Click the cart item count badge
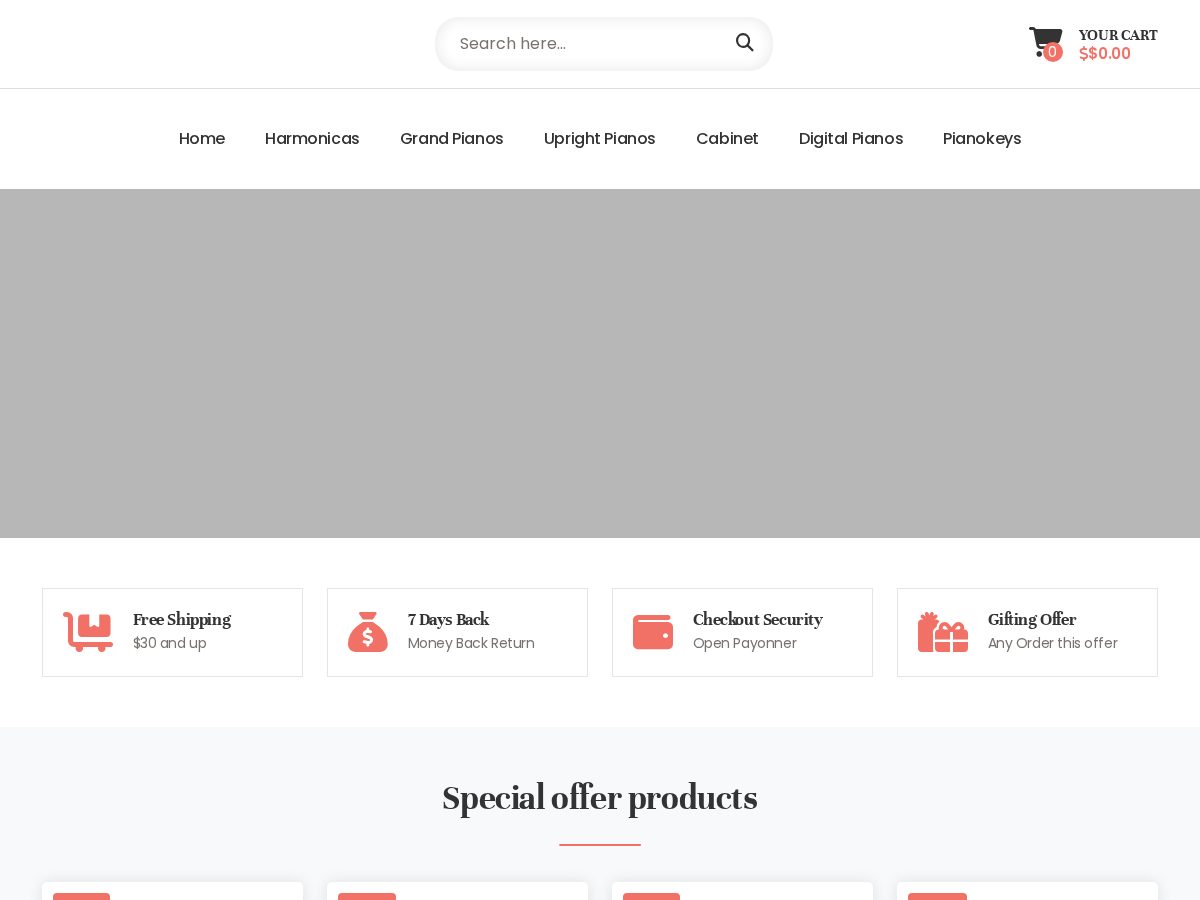The height and width of the screenshot is (900, 1200). pyautogui.click(x=1052, y=52)
